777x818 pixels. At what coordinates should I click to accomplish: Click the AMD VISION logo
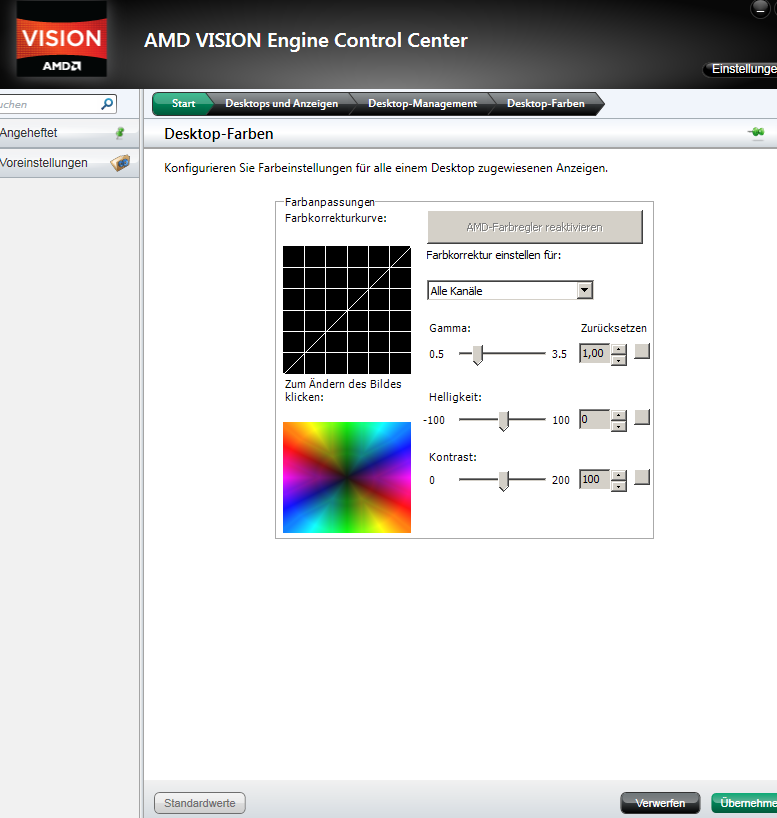pyautogui.click(x=62, y=40)
